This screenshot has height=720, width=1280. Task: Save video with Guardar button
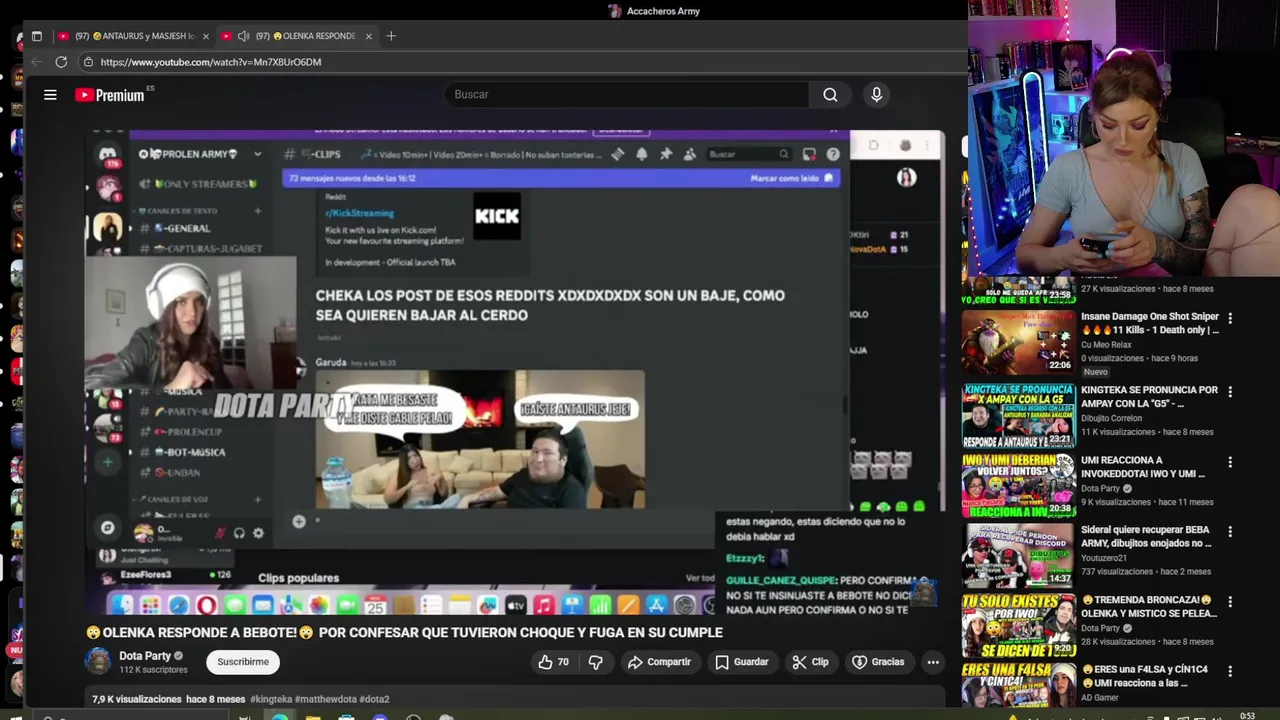pyautogui.click(x=741, y=662)
